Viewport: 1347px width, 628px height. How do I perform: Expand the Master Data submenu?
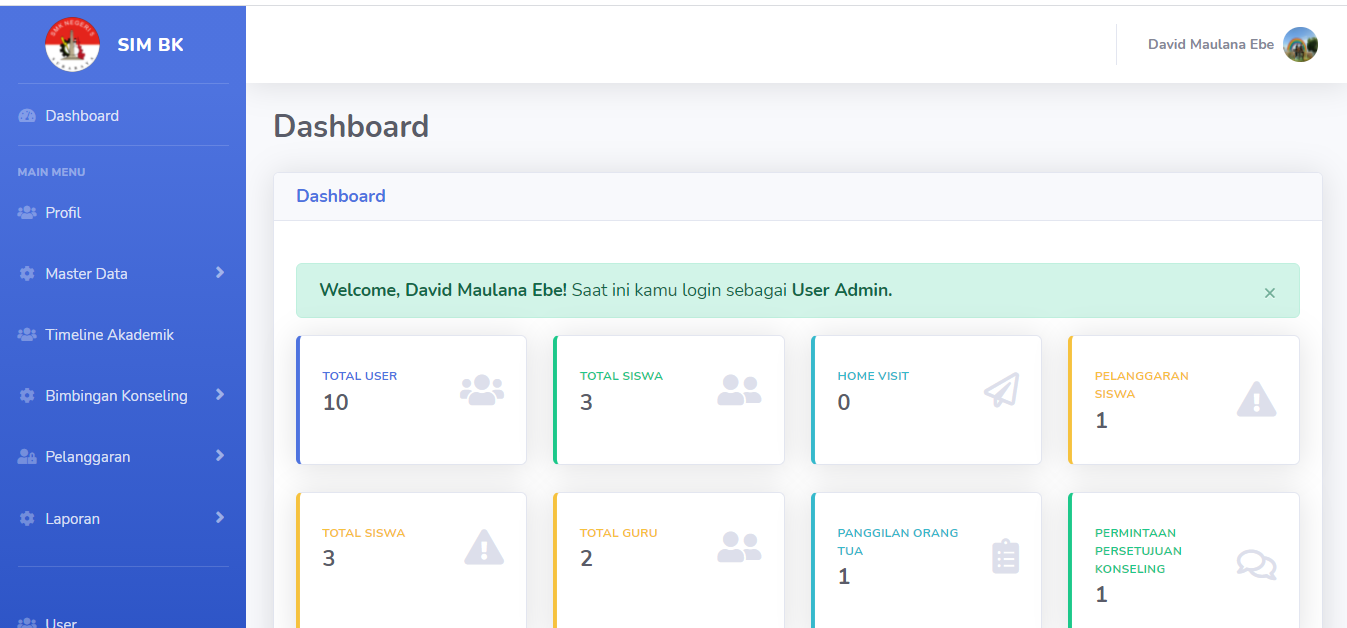86,273
